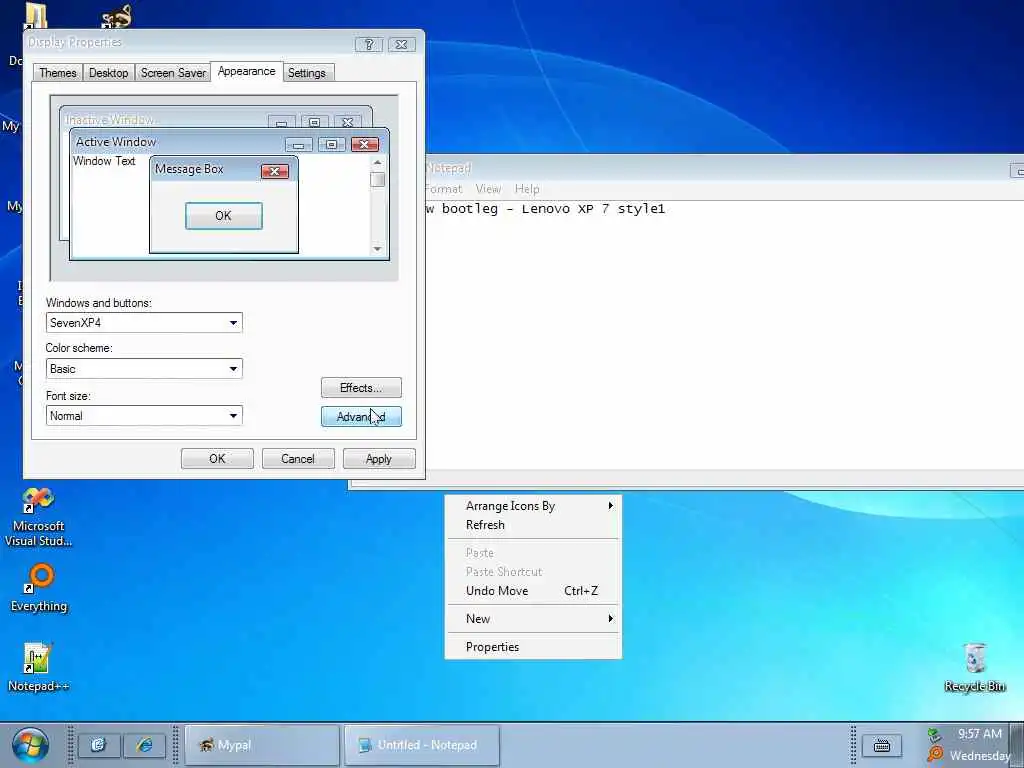This screenshot has height=768, width=1024.
Task: Select the Recycle Bin icon
Action: coord(974,667)
